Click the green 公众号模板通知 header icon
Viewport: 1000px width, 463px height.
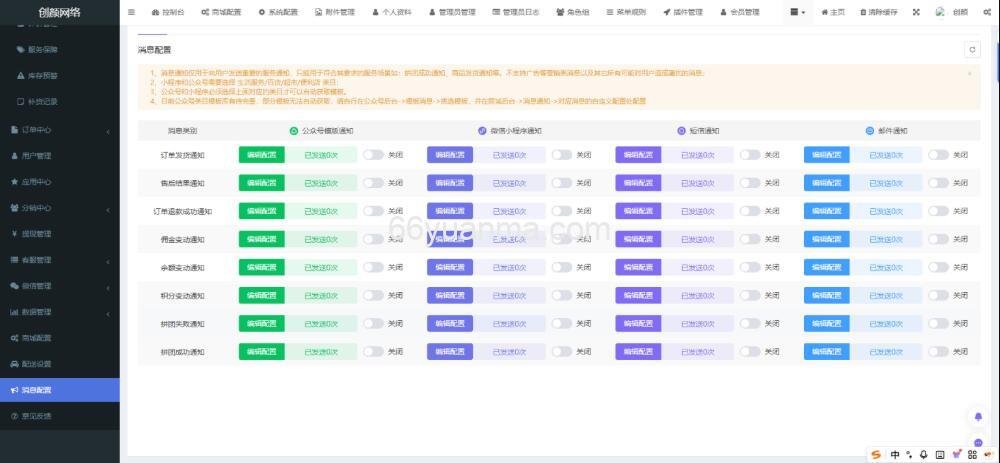[294, 131]
